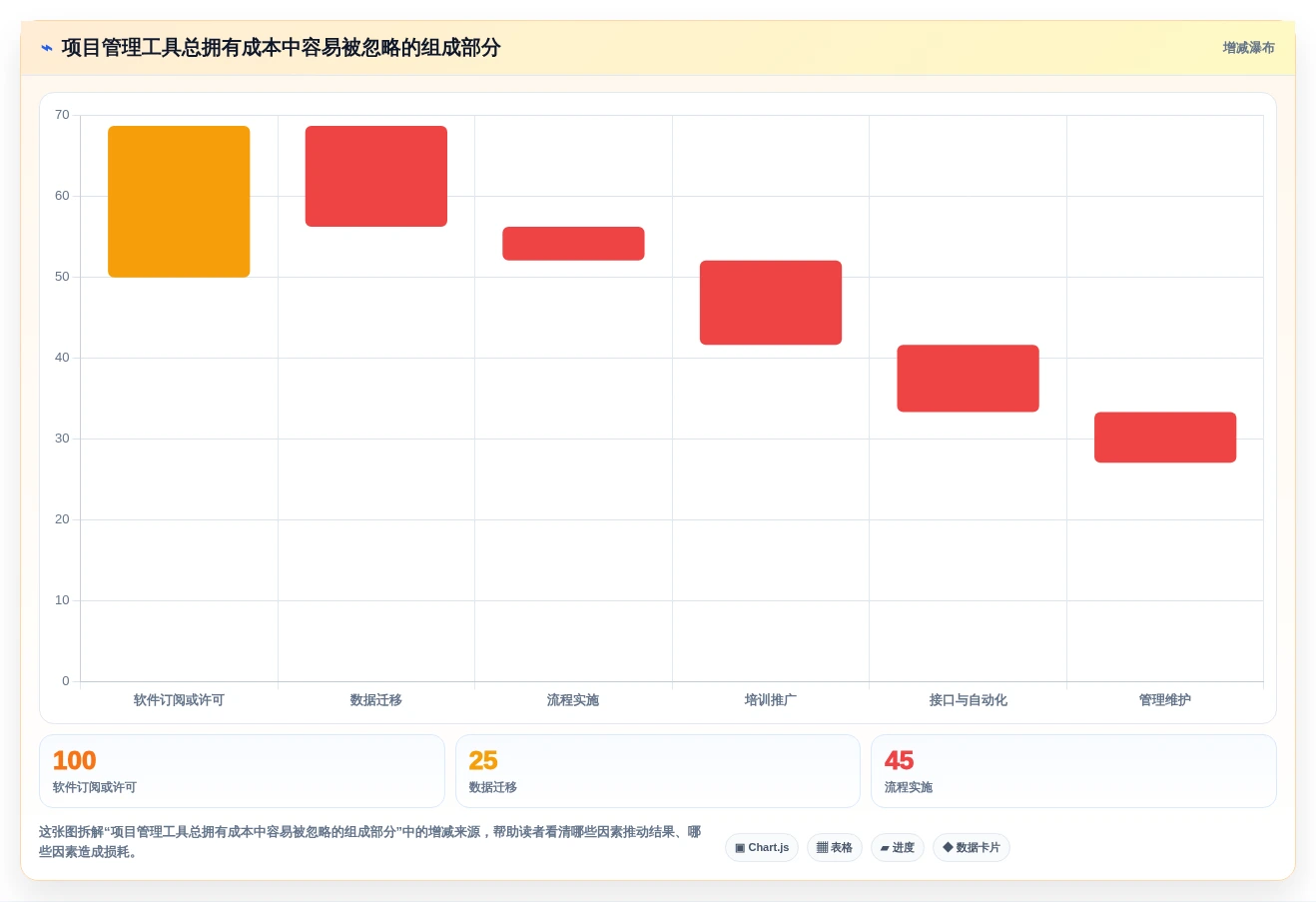
Task: Open the data card showing 45
Action: tap(1073, 771)
